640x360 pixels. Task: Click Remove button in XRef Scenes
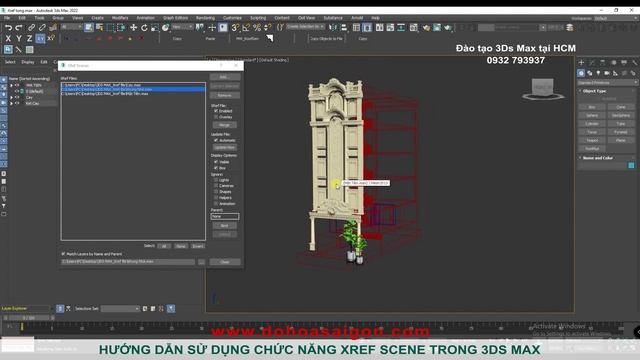coord(224,95)
